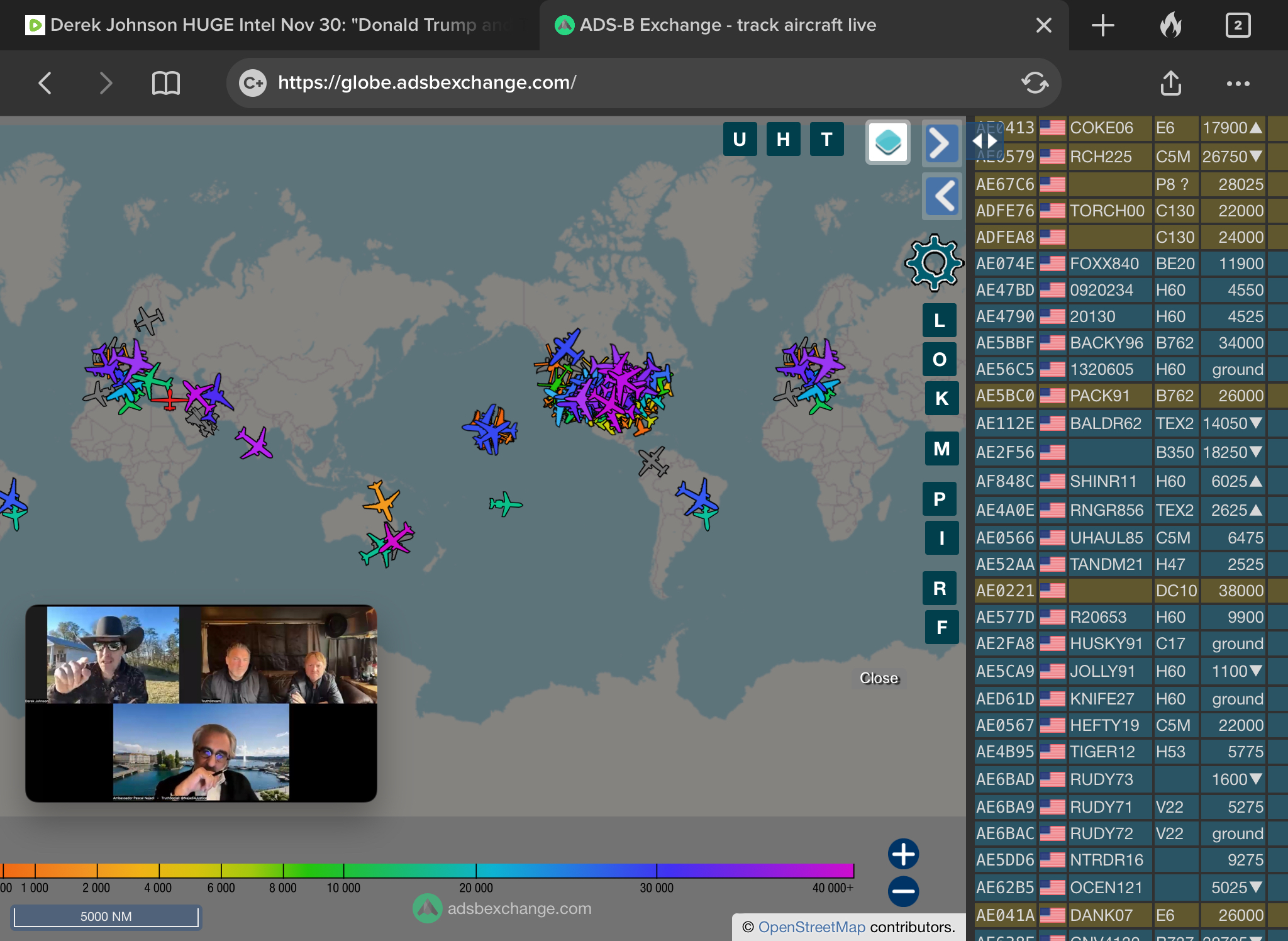Zoom in with the blue plus button
The image size is (1288, 941).
(x=904, y=854)
